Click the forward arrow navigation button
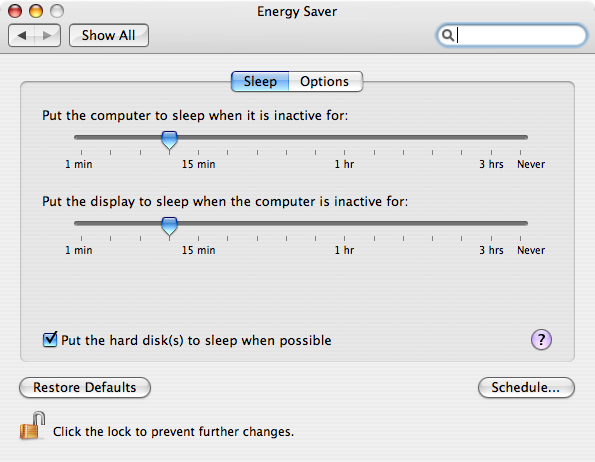Image resolution: width=595 pixels, height=462 pixels. point(47,36)
